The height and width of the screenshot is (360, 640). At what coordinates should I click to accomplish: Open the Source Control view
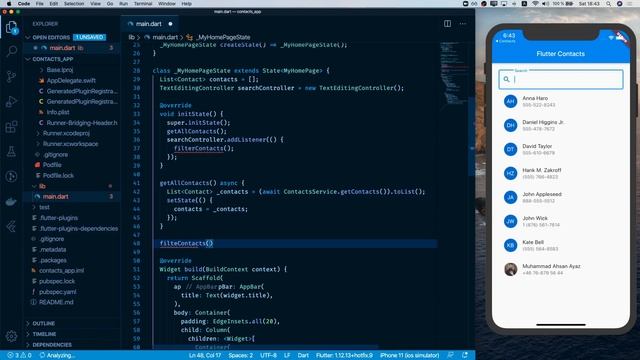pos(11,77)
